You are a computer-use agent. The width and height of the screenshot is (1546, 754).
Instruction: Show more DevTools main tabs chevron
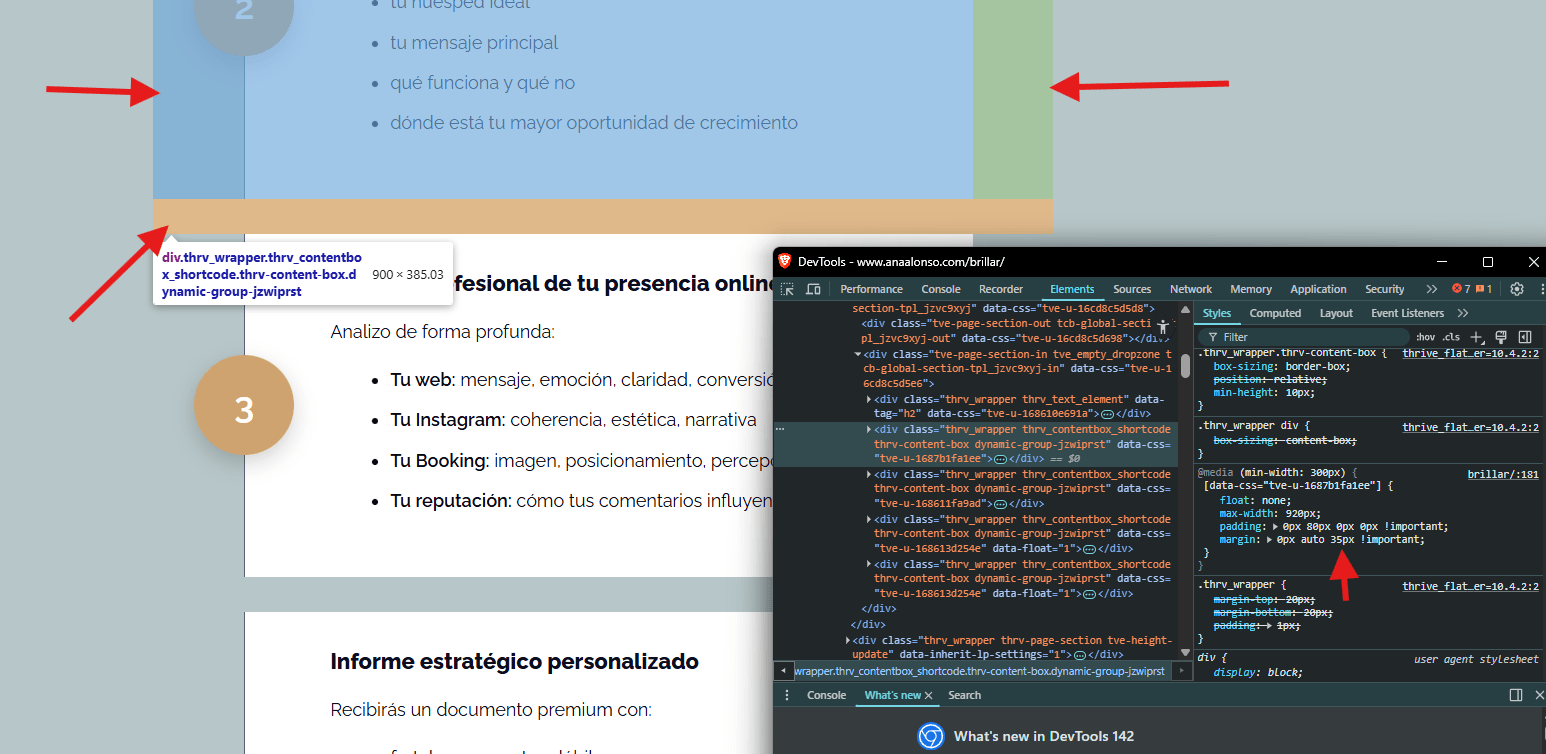[1431, 289]
